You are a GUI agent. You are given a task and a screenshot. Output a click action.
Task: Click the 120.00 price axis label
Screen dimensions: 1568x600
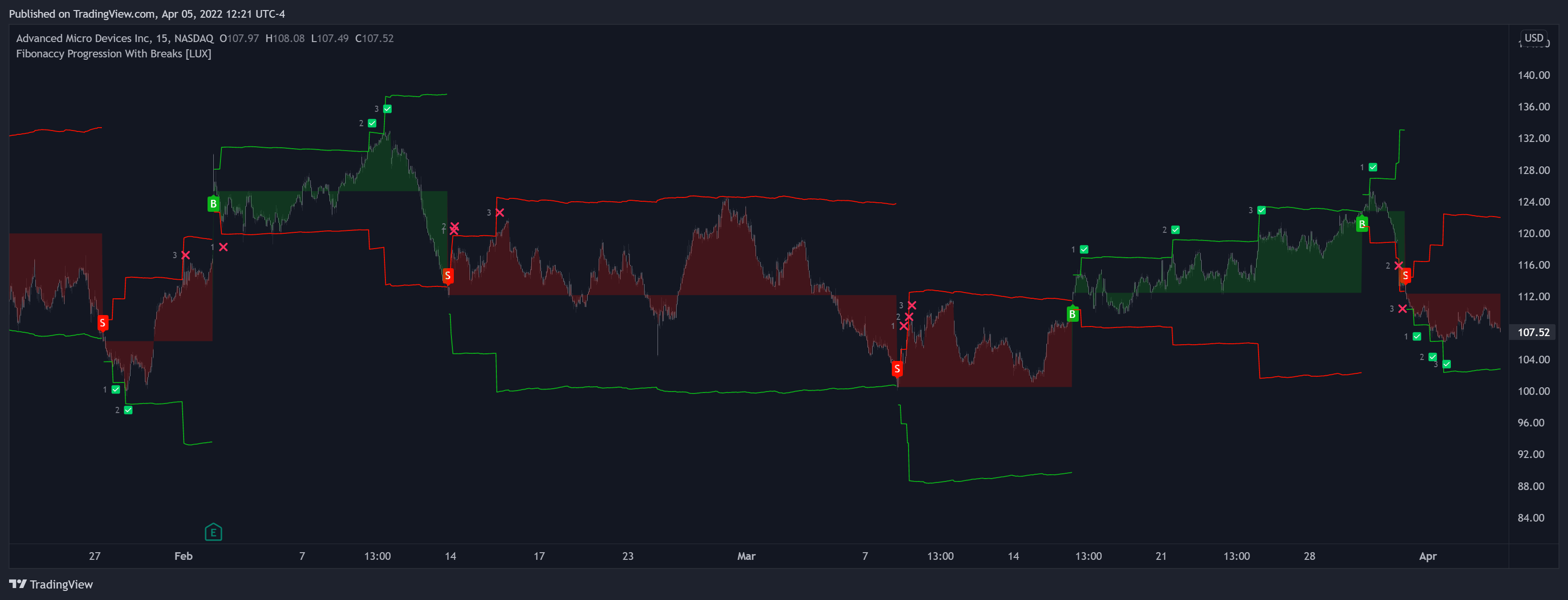(1533, 233)
